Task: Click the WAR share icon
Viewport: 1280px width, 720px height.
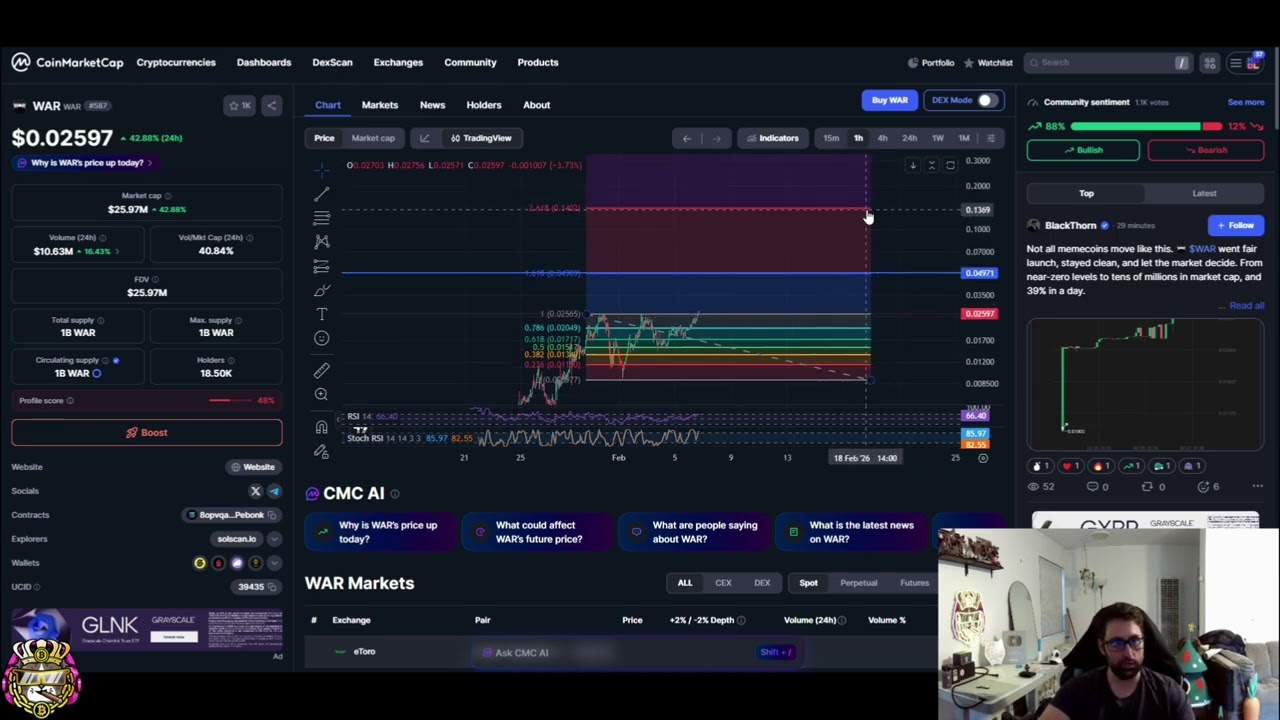Action: click(x=271, y=105)
